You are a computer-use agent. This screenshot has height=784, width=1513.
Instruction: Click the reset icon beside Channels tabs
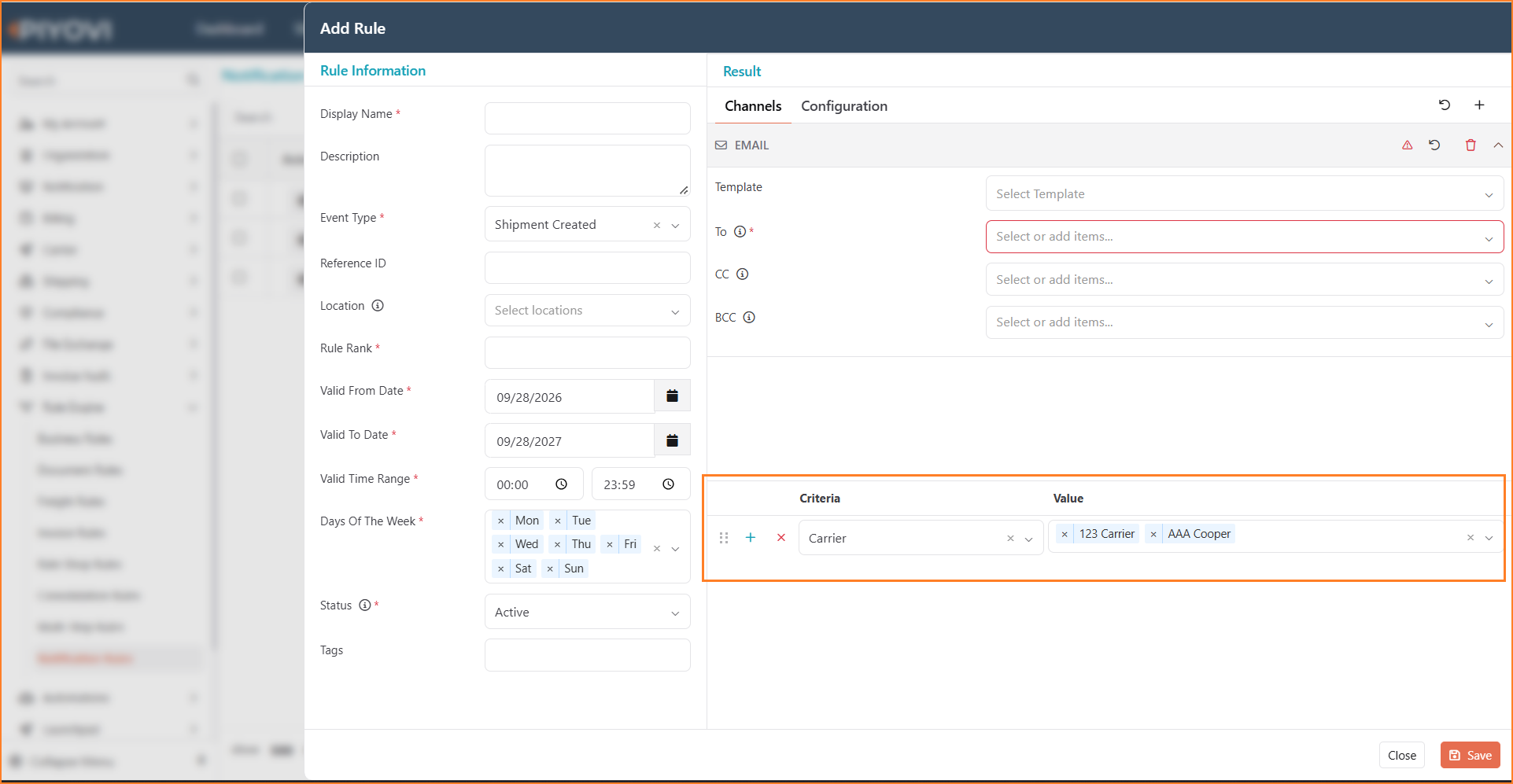(x=1445, y=105)
